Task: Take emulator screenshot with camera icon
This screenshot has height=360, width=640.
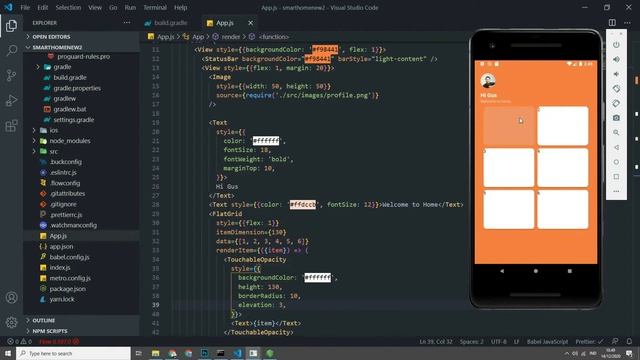Action: click(x=616, y=118)
